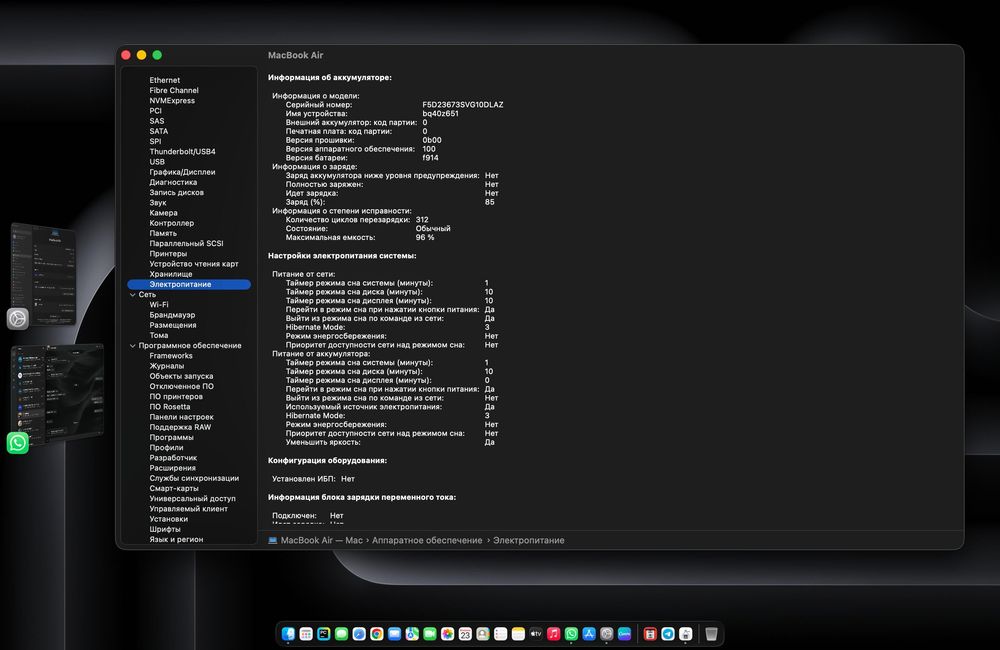Select Принтеры in the sidebar
This screenshot has height=650, width=1000.
168,254
